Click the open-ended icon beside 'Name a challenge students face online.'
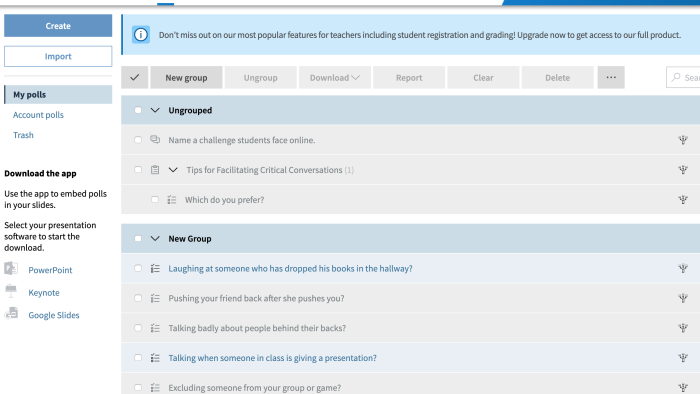 click(x=155, y=140)
